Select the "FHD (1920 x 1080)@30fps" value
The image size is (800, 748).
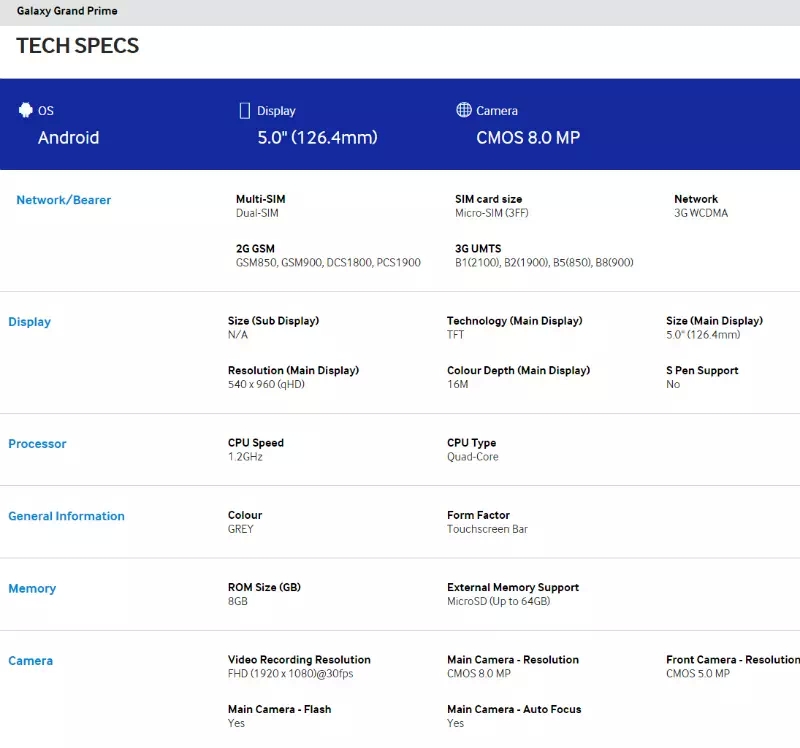(x=291, y=674)
